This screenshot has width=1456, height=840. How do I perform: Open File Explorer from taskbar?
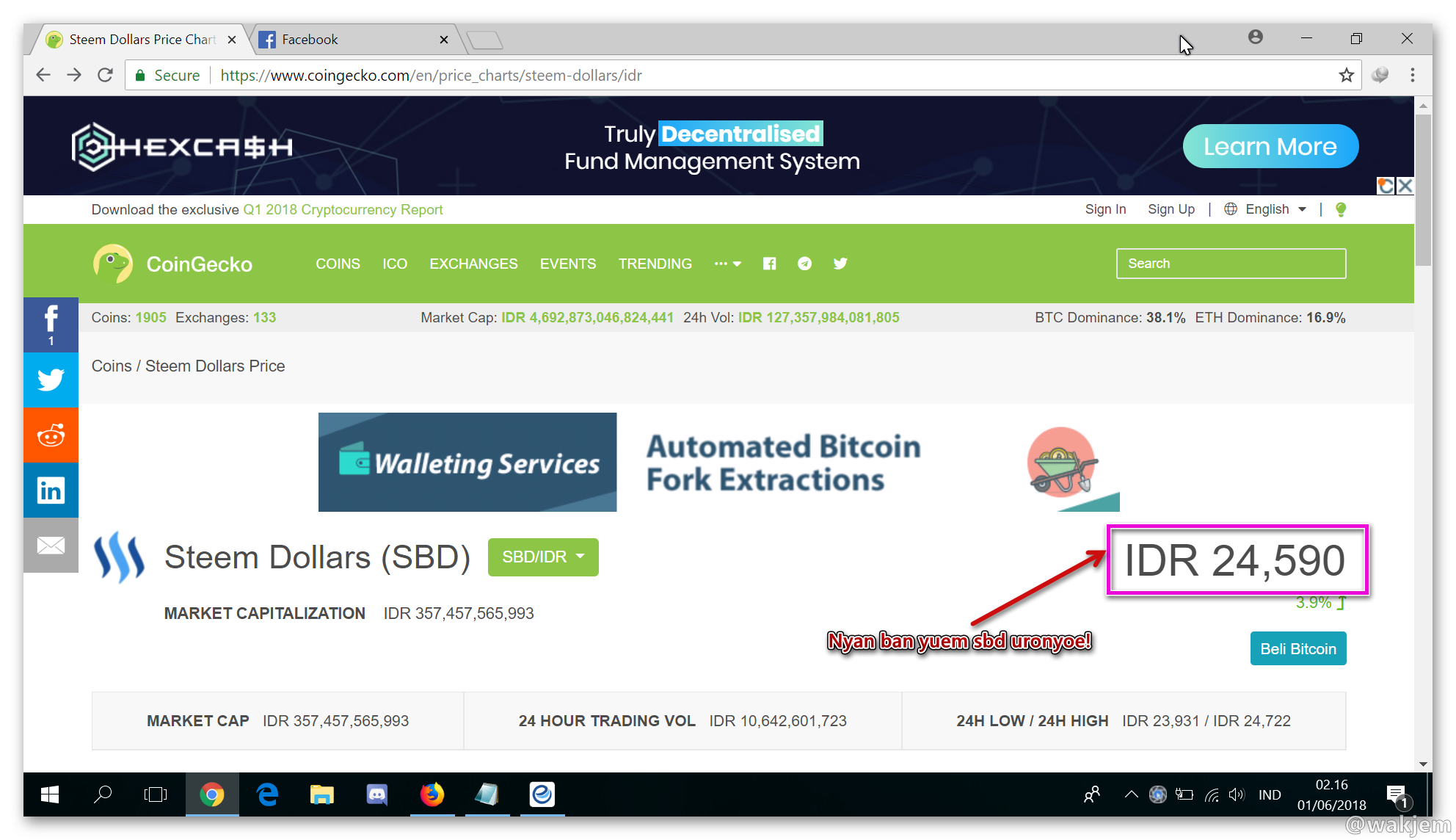click(321, 794)
